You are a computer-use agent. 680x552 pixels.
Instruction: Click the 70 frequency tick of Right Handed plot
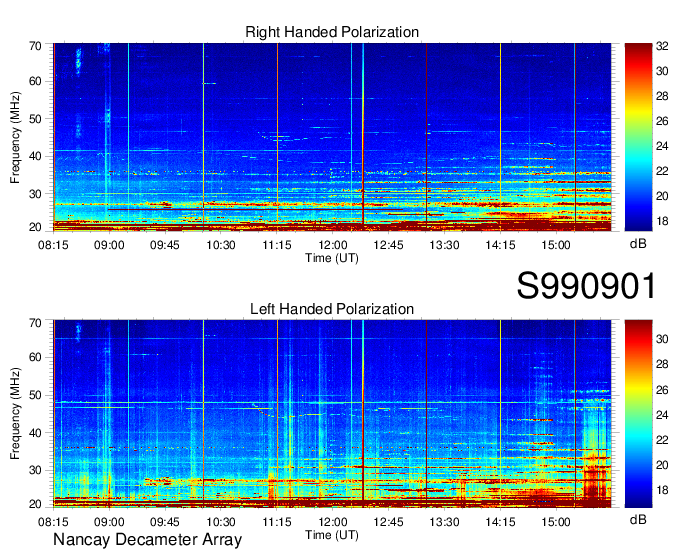(35, 46)
